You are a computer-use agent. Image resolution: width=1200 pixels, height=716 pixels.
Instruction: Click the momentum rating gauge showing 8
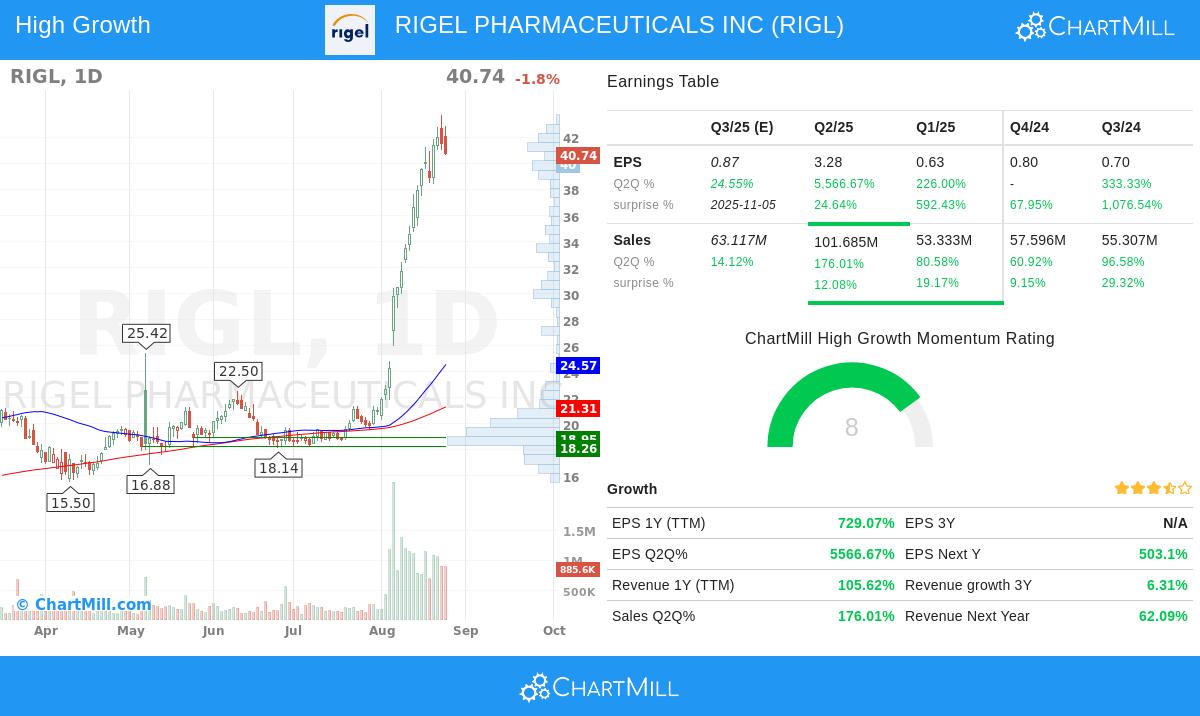click(x=851, y=406)
